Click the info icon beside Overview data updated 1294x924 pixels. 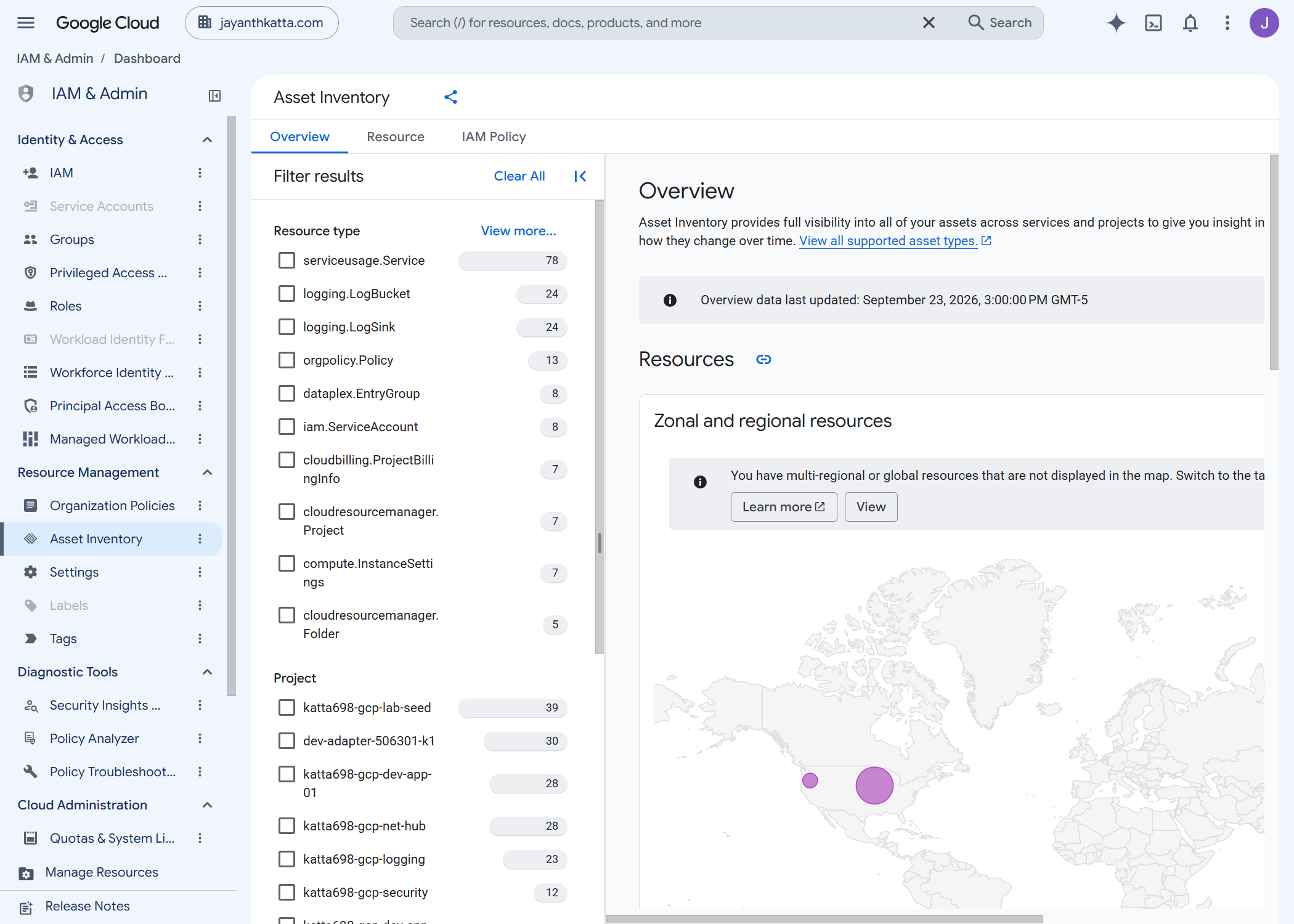pyautogui.click(x=670, y=300)
